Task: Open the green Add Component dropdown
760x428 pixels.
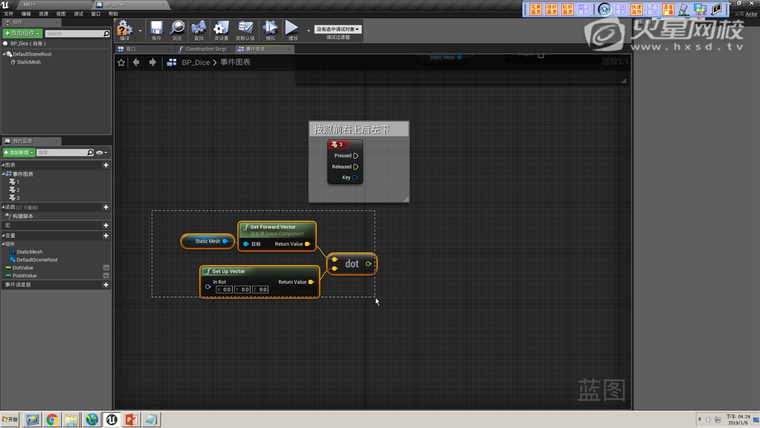Action: click(x=22, y=33)
